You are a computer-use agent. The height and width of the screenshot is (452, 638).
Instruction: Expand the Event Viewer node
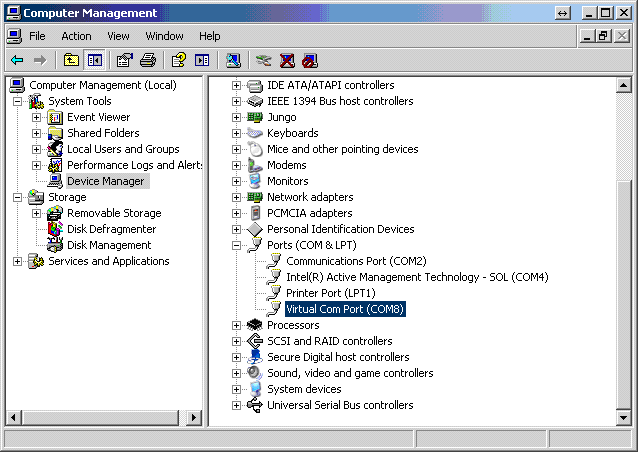[37, 117]
